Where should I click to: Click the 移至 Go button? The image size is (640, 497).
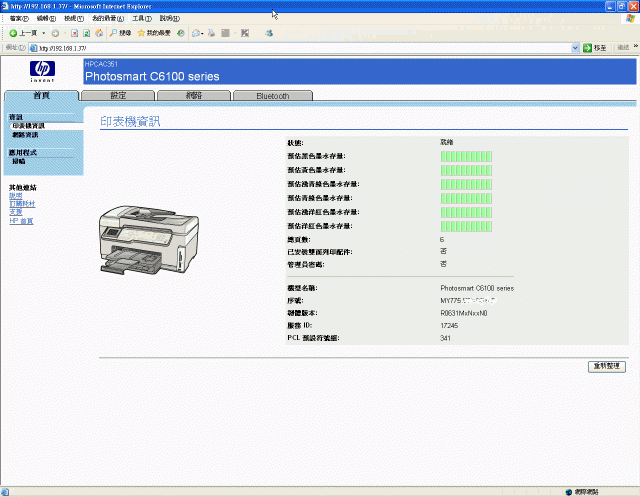point(595,48)
